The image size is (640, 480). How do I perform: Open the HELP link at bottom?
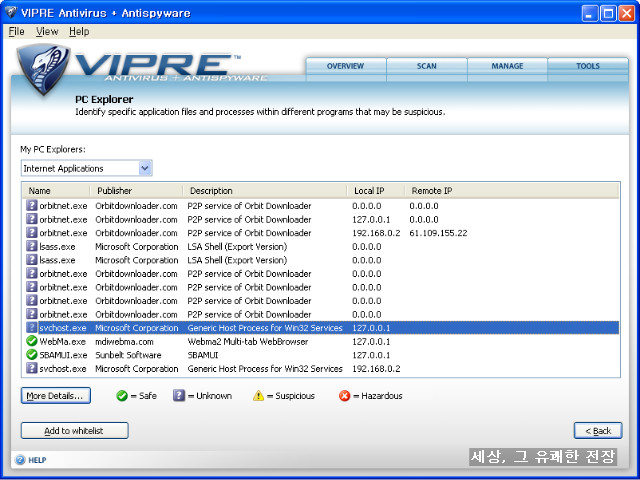[37, 460]
